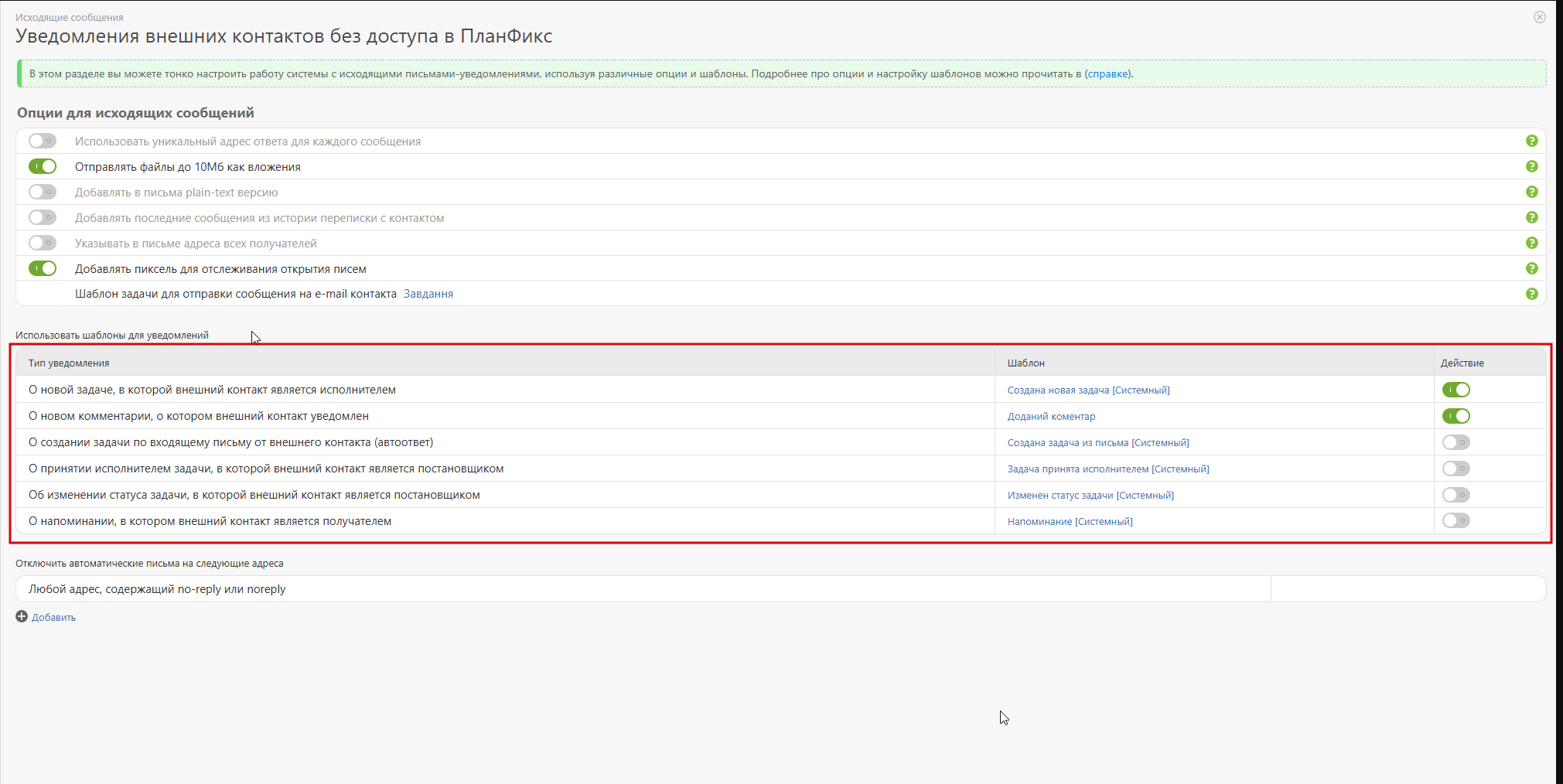
Task: Open the Завдання task template link
Action: 428,294
